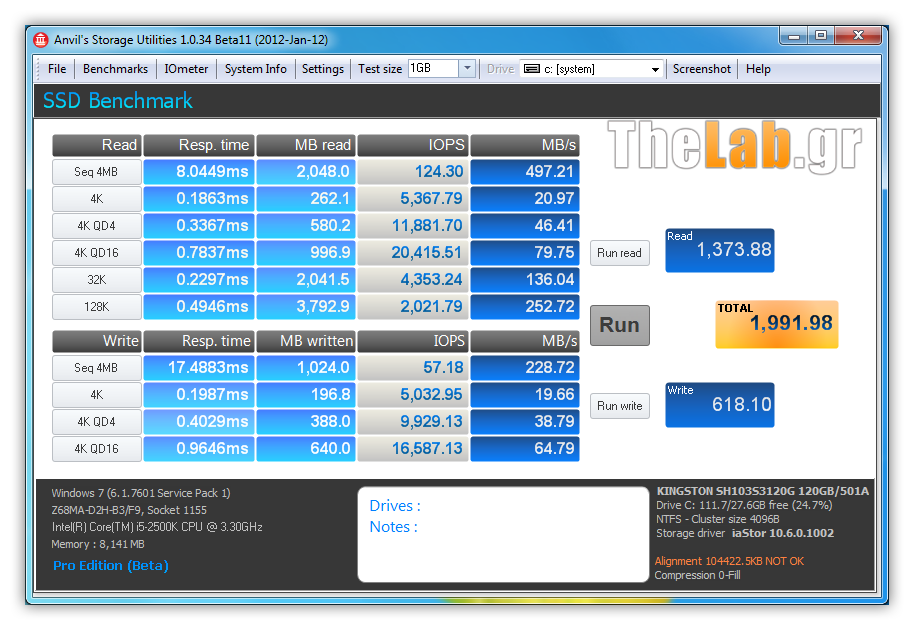This screenshot has width=914, height=630.
Task: Click the Run read button
Action: [x=620, y=253]
